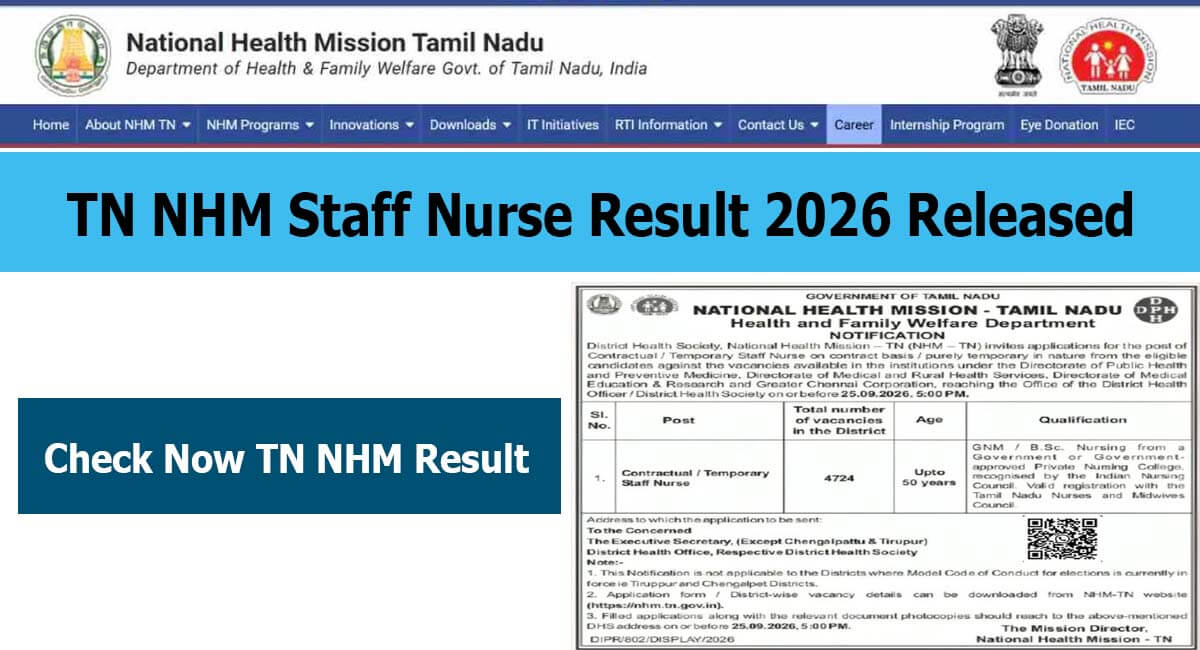
Task: Open the Eye Donation menu item
Action: [x=1059, y=125]
